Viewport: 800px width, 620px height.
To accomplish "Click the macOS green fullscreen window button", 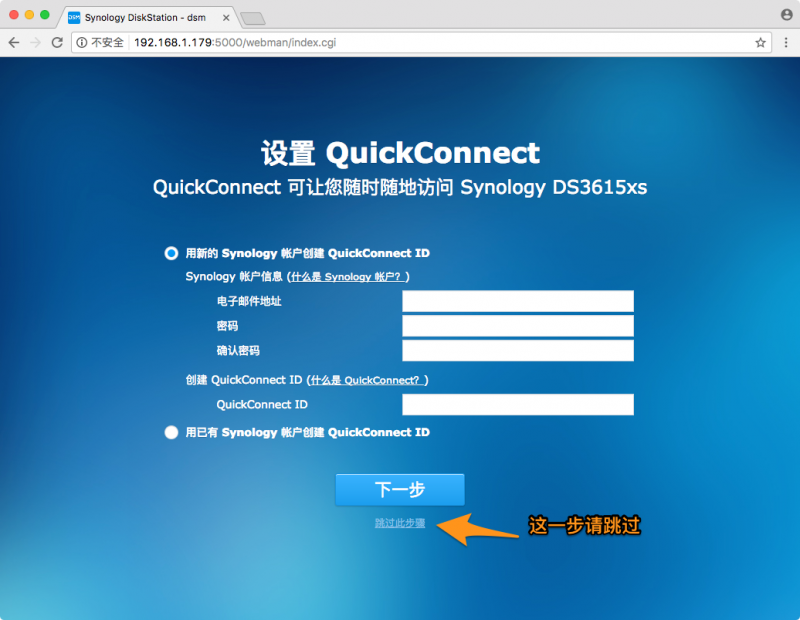I will coord(45,15).
